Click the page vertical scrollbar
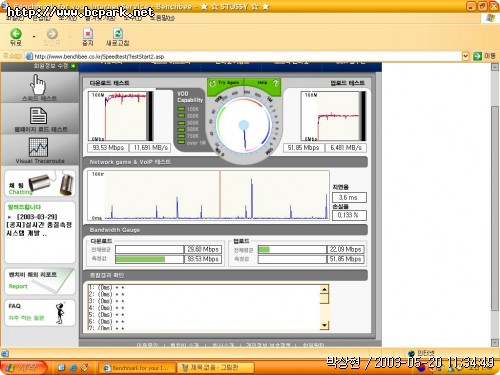Screen dimensions: 500x375 [x=495, y=208]
